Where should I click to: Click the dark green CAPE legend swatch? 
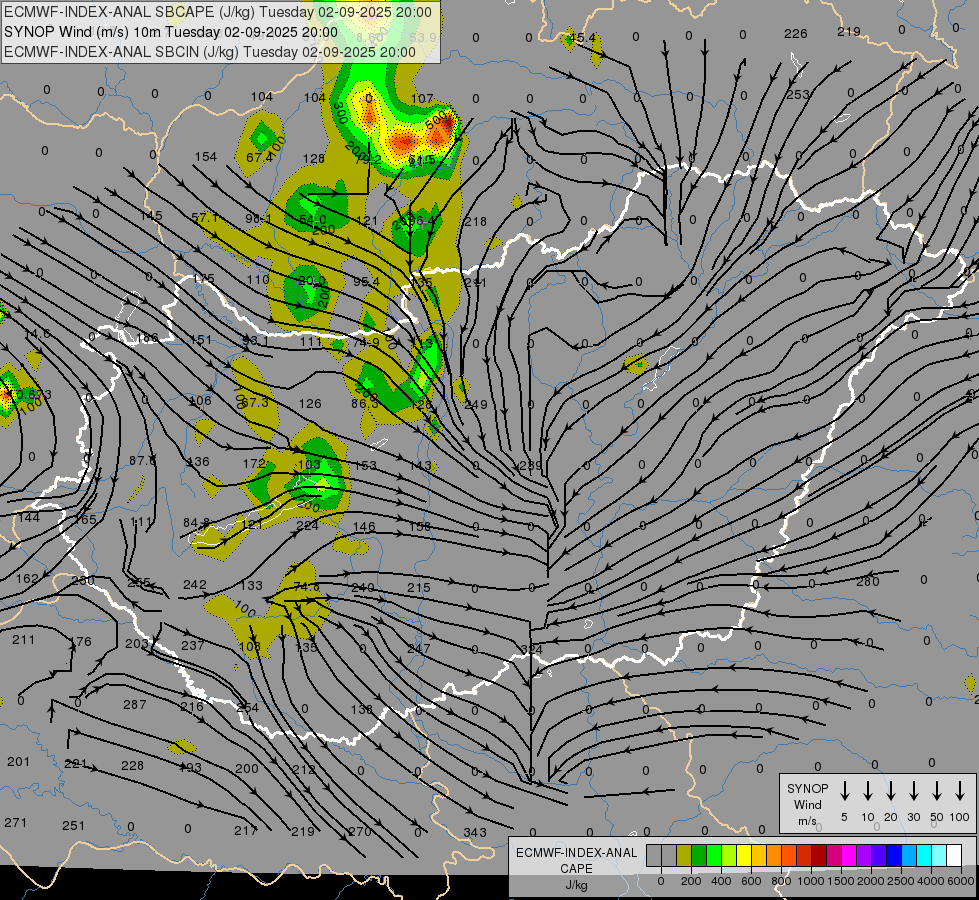[x=699, y=856]
